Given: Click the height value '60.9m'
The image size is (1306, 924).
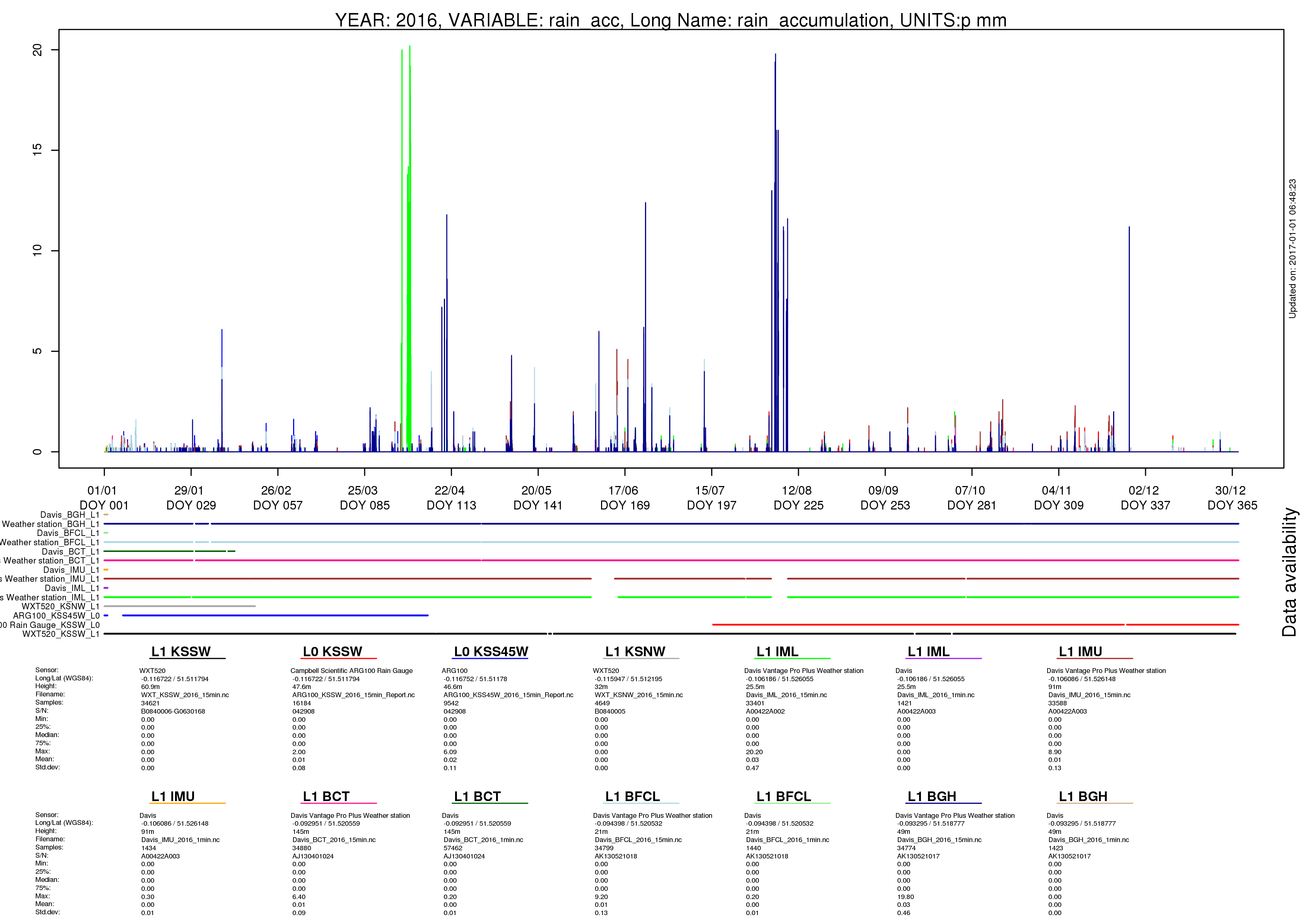Looking at the screenshot, I should pos(150,687).
